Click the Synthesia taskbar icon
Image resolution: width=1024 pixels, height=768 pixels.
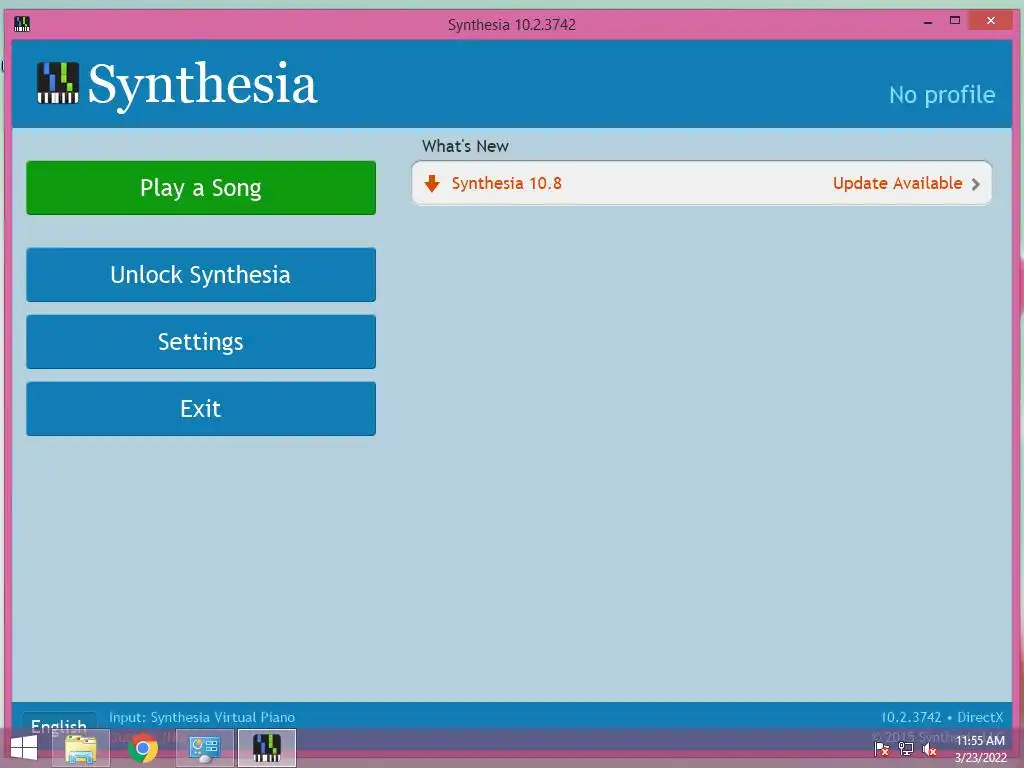coord(266,748)
